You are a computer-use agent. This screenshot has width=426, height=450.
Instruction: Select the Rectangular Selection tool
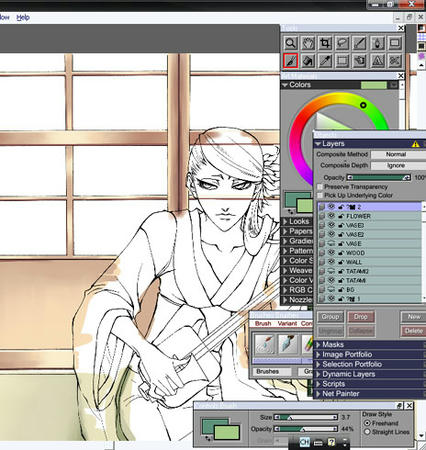[x=343, y=61]
